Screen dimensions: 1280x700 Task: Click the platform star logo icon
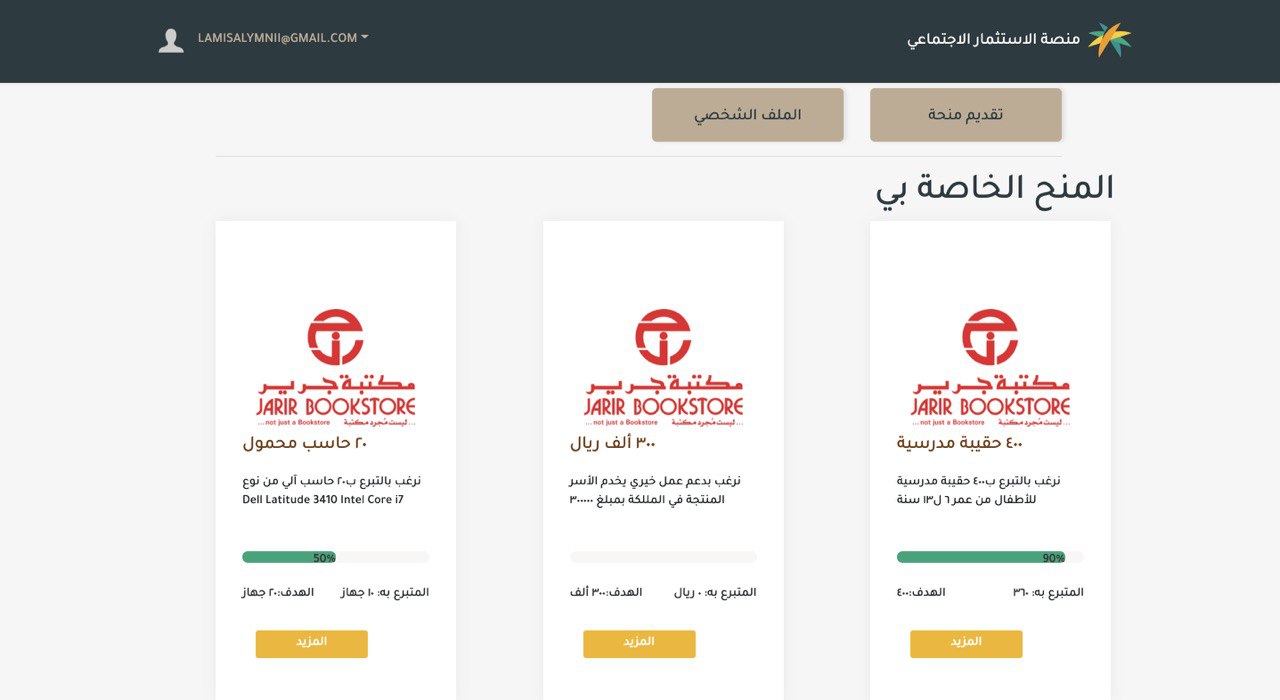[x=1109, y=40]
